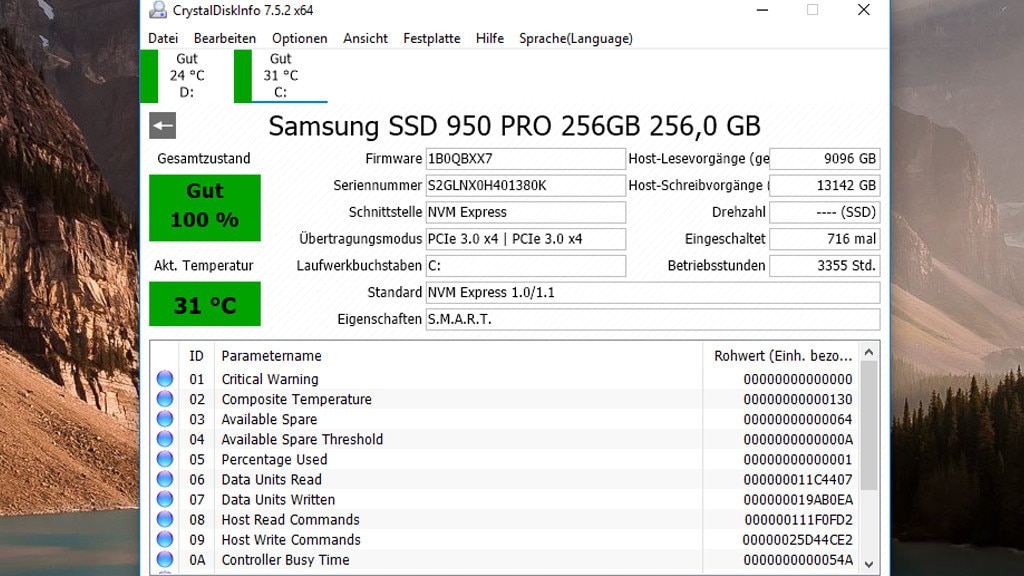Click the Rohwert column header
Image resolution: width=1024 pixels, height=576 pixels.
[x=782, y=356]
